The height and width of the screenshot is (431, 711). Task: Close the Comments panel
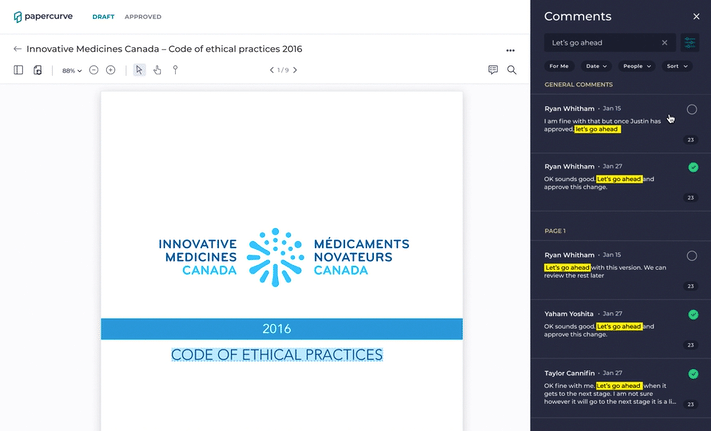(696, 16)
